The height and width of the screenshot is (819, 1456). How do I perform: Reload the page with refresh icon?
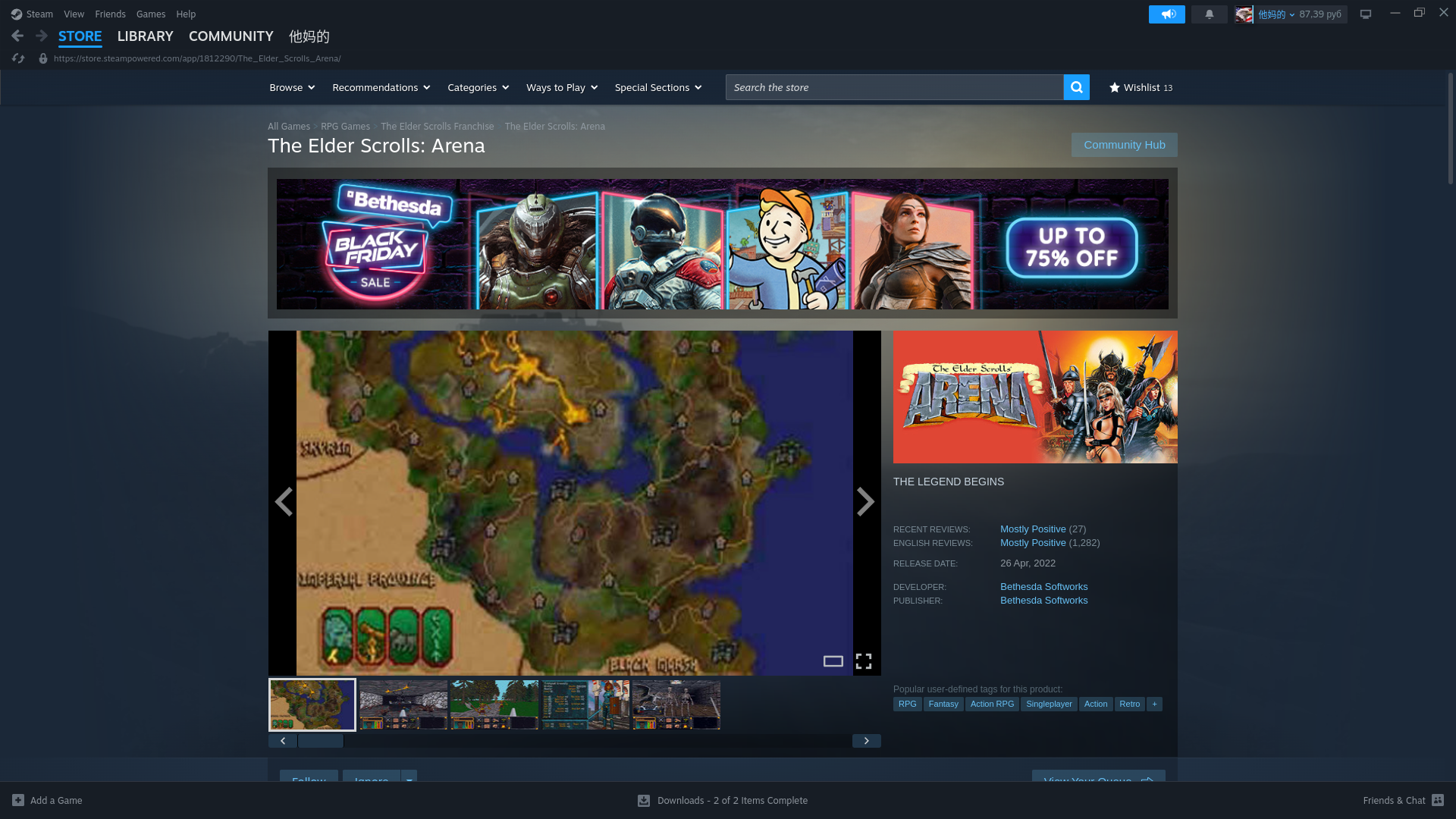point(18,58)
